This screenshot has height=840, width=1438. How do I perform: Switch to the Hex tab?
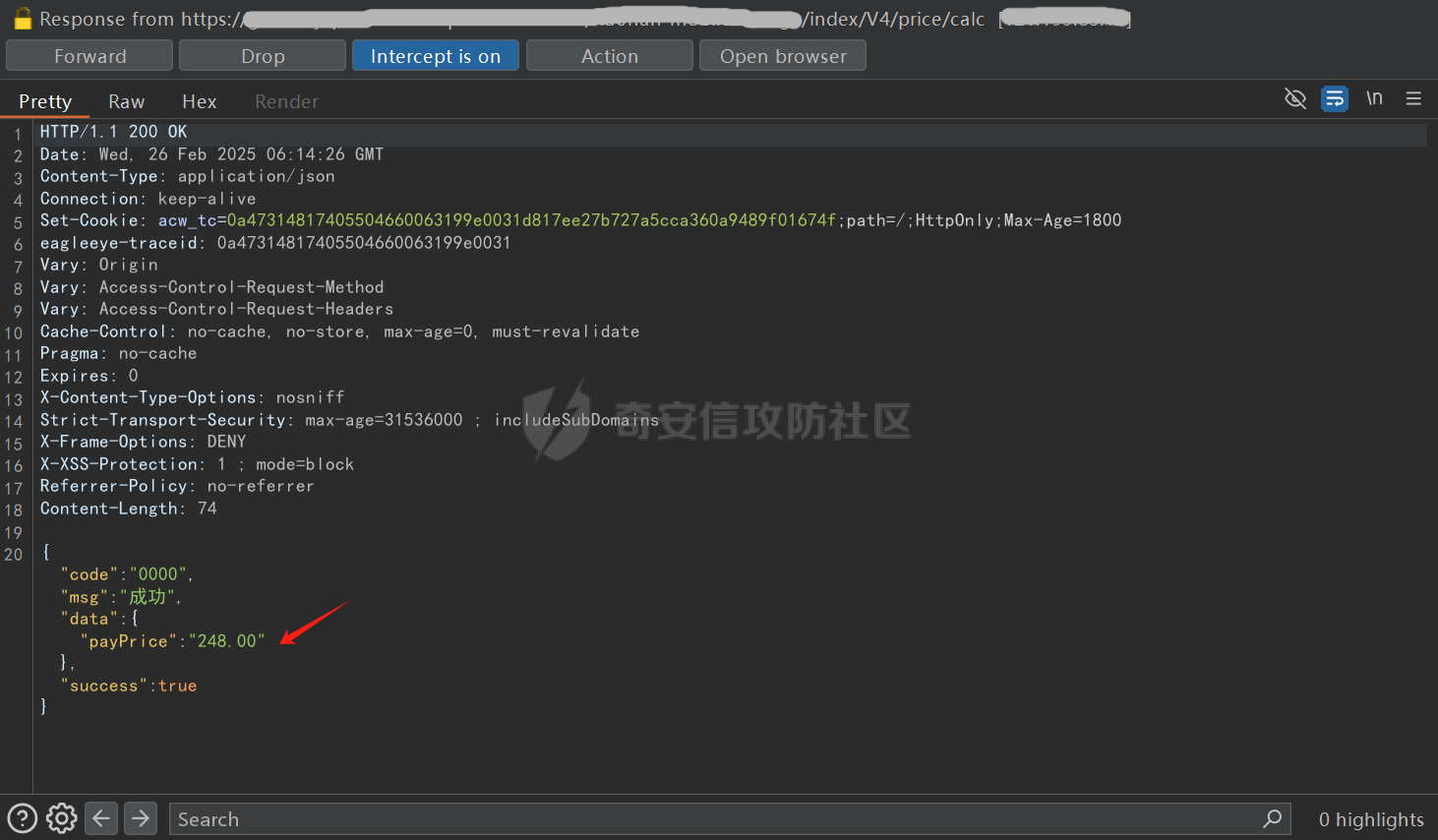click(x=199, y=101)
